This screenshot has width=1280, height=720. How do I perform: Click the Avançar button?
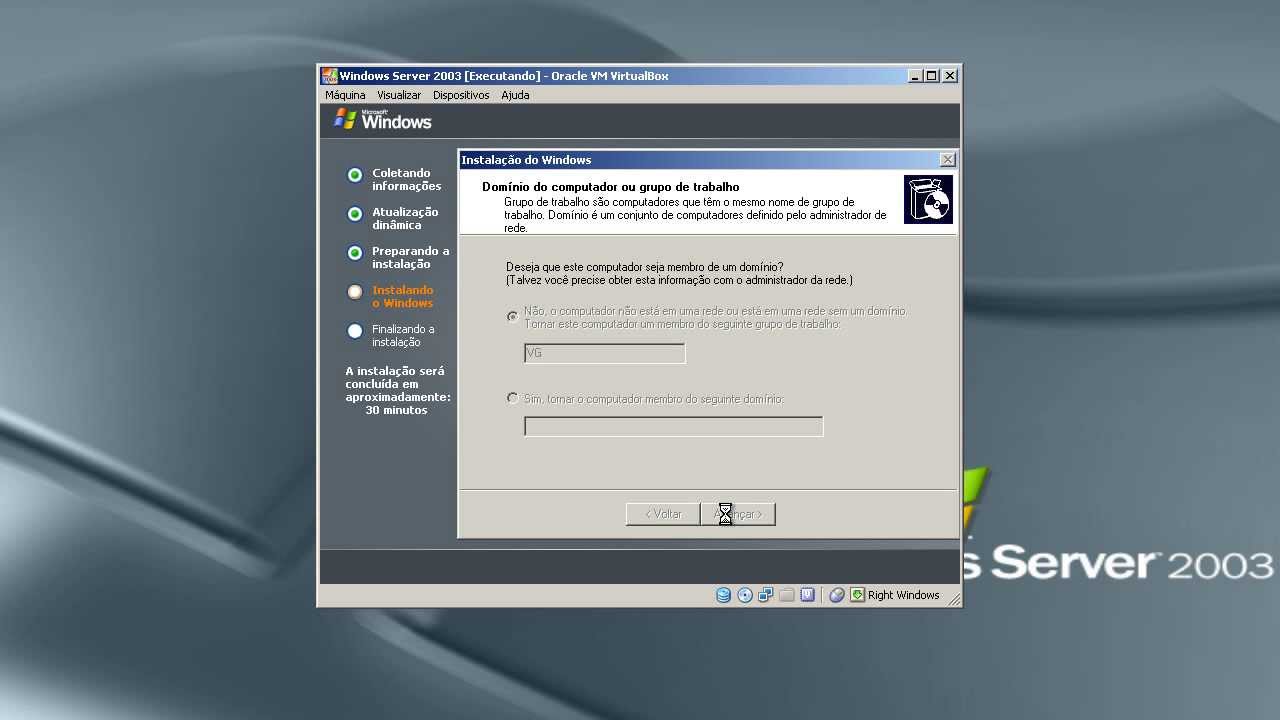(x=738, y=514)
